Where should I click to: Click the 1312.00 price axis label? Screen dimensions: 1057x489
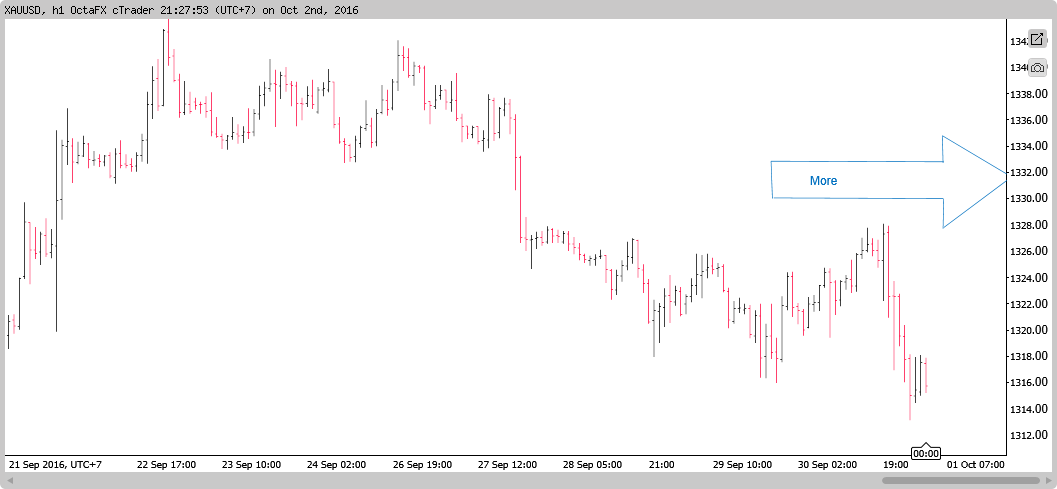[1028, 436]
